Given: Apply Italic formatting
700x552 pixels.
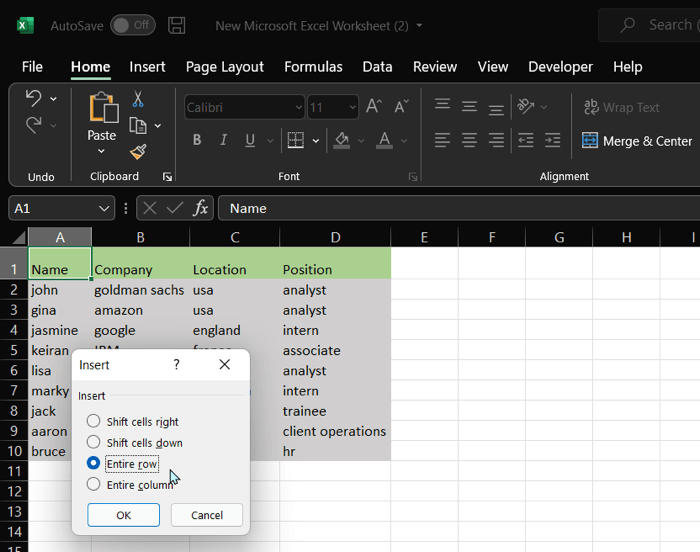Looking at the screenshot, I should pyautogui.click(x=224, y=140).
